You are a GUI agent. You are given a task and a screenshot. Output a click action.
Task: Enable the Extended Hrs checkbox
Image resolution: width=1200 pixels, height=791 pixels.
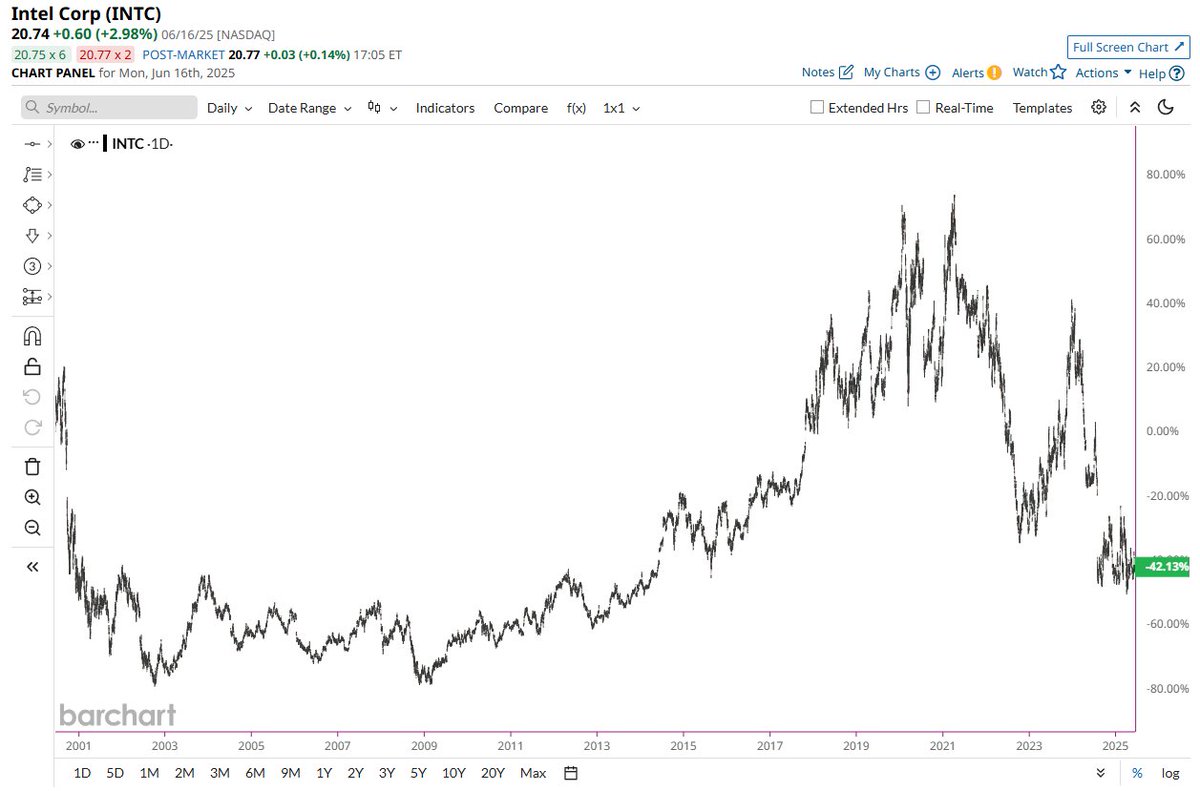pos(817,107)
